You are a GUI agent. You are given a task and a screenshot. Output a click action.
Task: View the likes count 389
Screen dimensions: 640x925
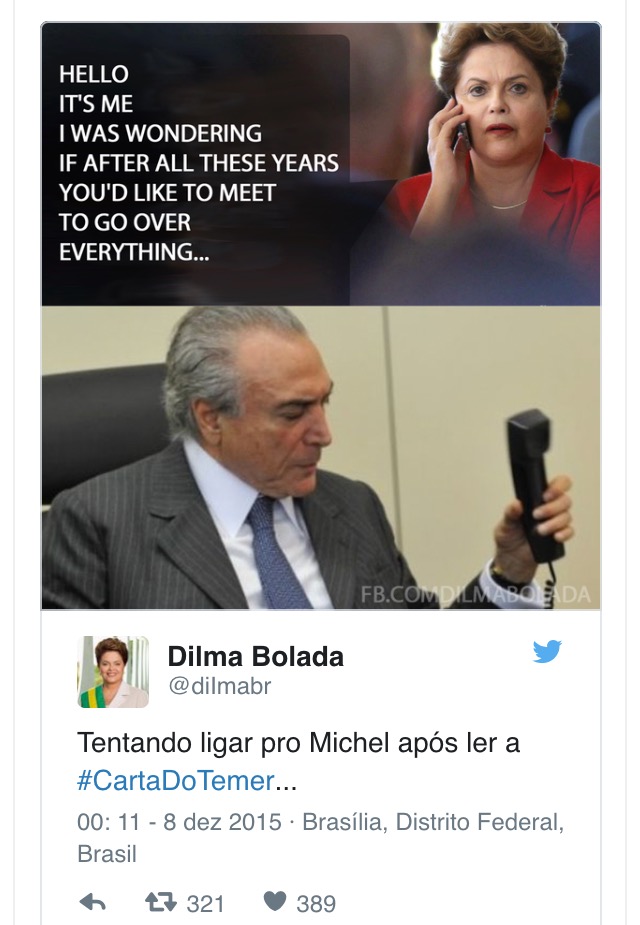[316, 903]
